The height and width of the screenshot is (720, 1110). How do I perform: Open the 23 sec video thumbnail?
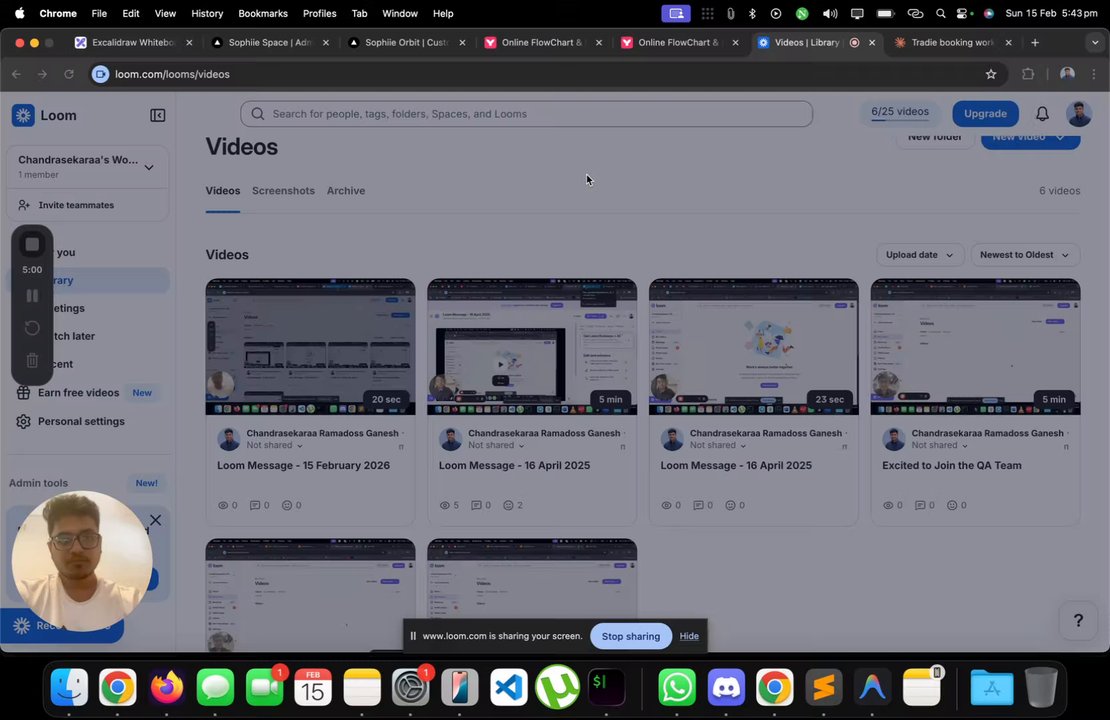click(753, 347)
